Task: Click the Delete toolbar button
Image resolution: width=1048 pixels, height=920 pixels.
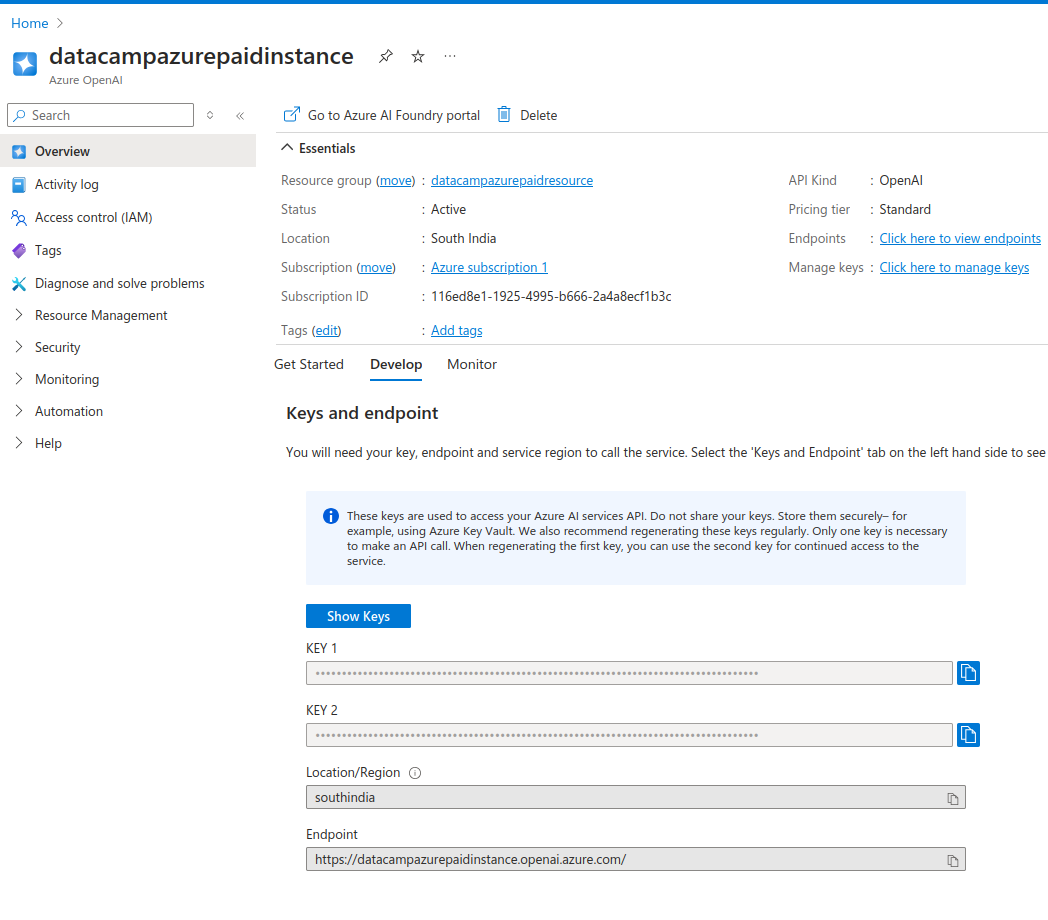Action: pos(527,115)
